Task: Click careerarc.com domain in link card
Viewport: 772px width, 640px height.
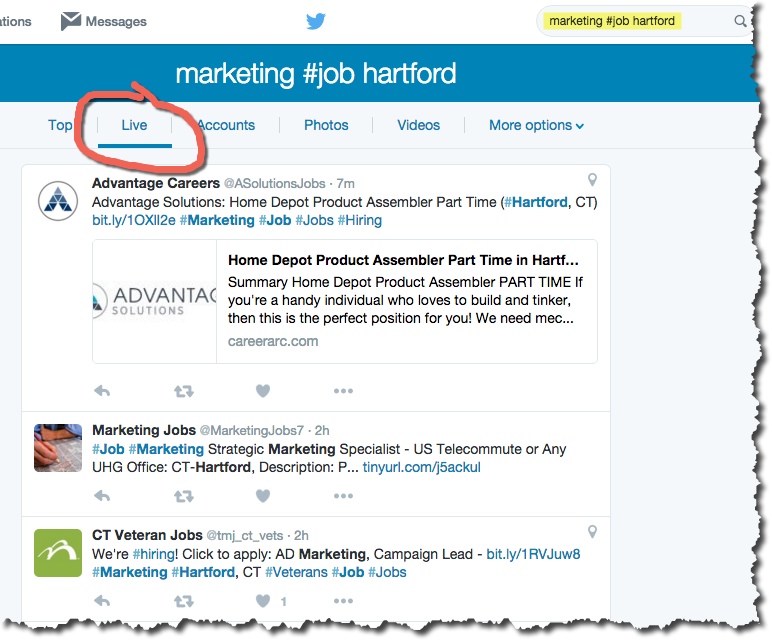Action: pos(273,341)
